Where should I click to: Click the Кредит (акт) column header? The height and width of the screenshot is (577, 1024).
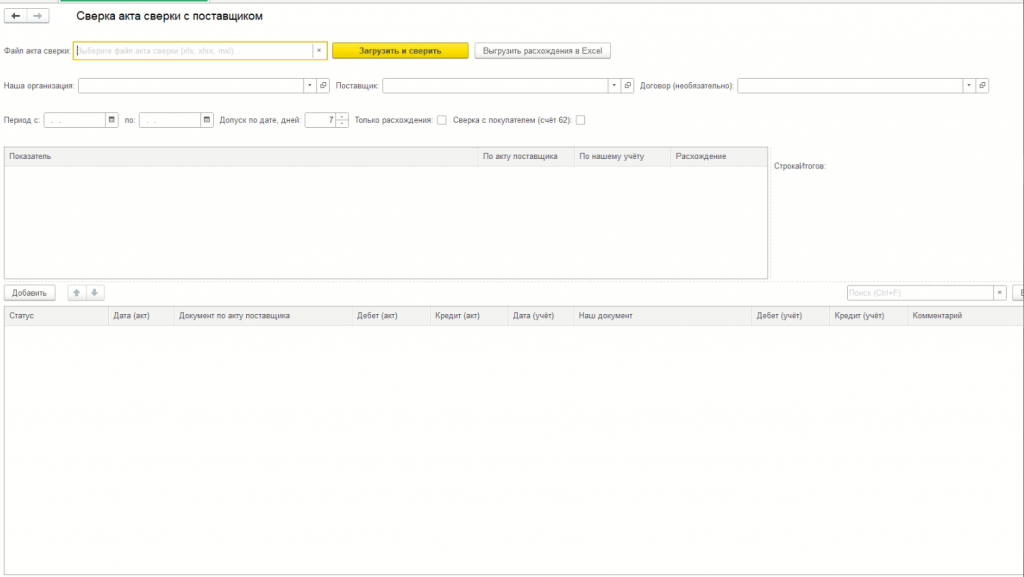[469, 316]
